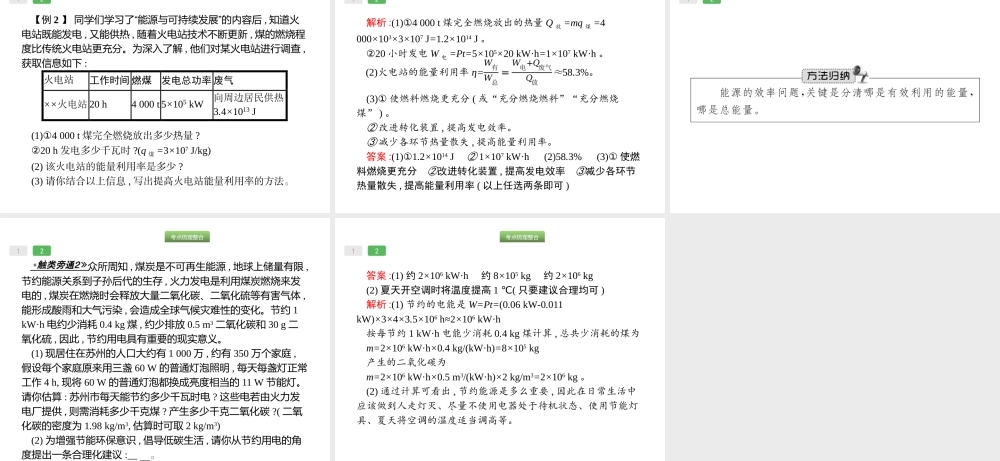The height and width of the screenshot is (461, 1000).
Task: Select the 工作时间 table header cell
Action: coord(109,80)
